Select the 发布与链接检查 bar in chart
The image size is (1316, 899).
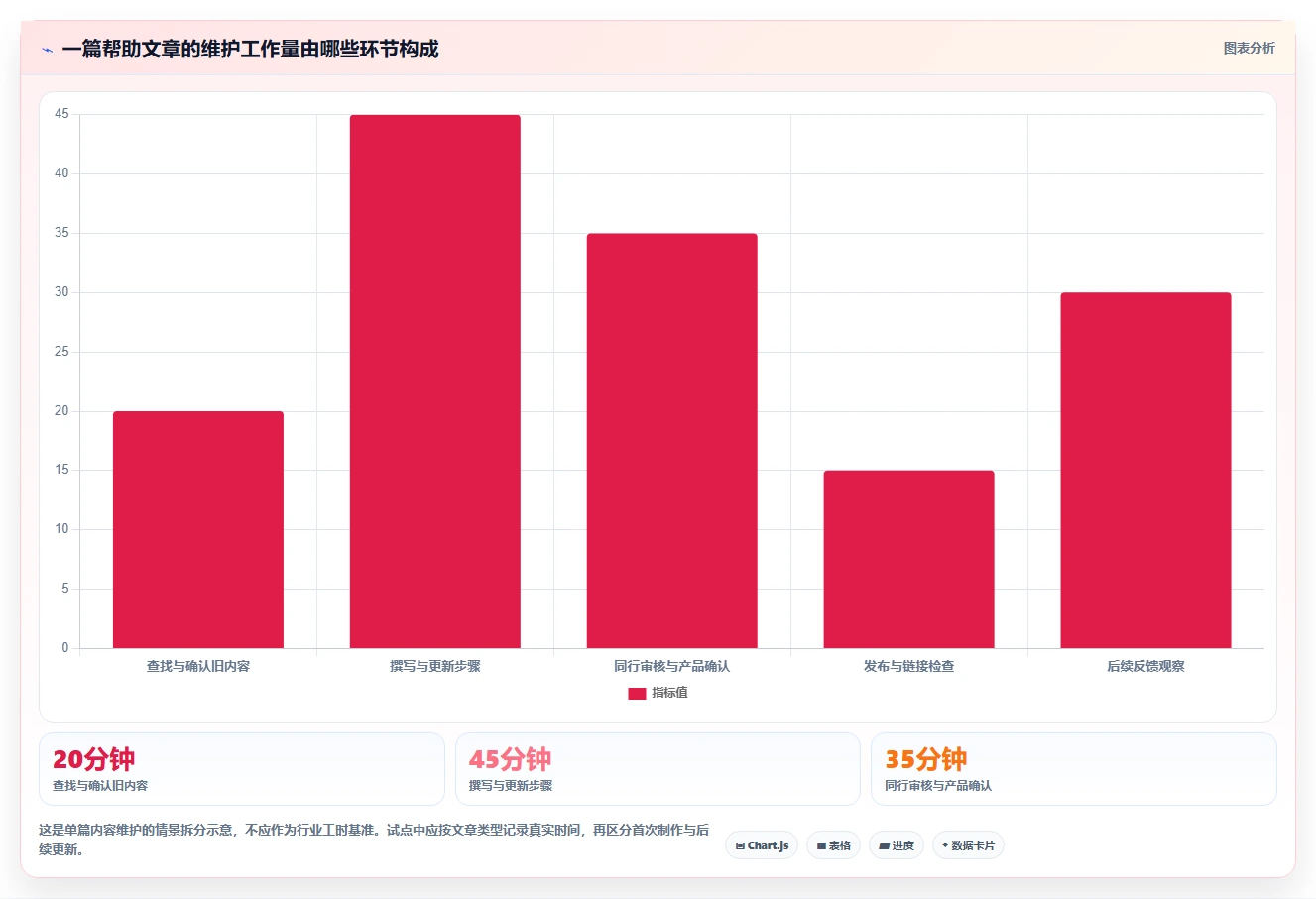click(909, 560)
